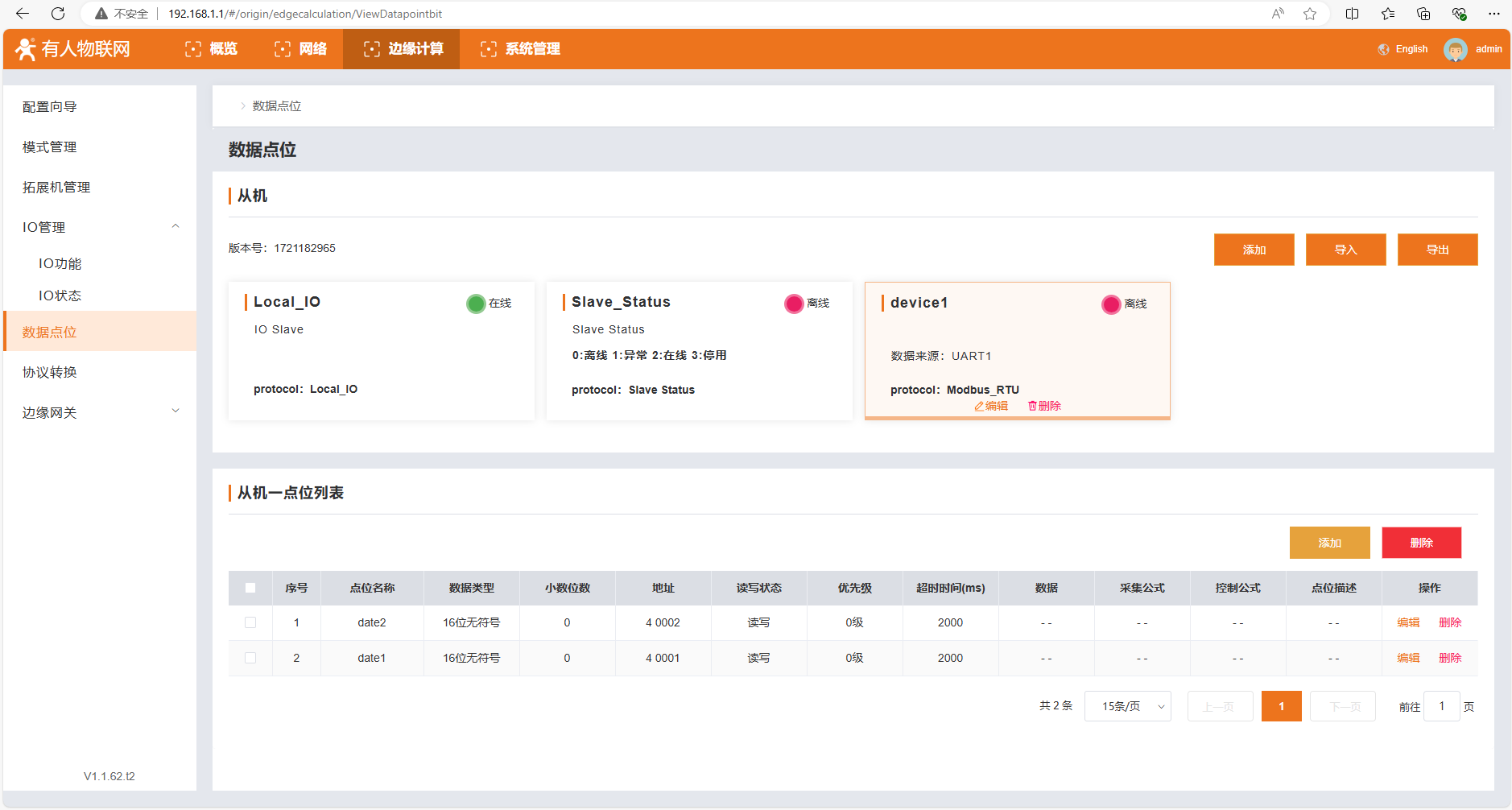Click the 导入 import button
1512x810 pixels.
point(1345,250)
